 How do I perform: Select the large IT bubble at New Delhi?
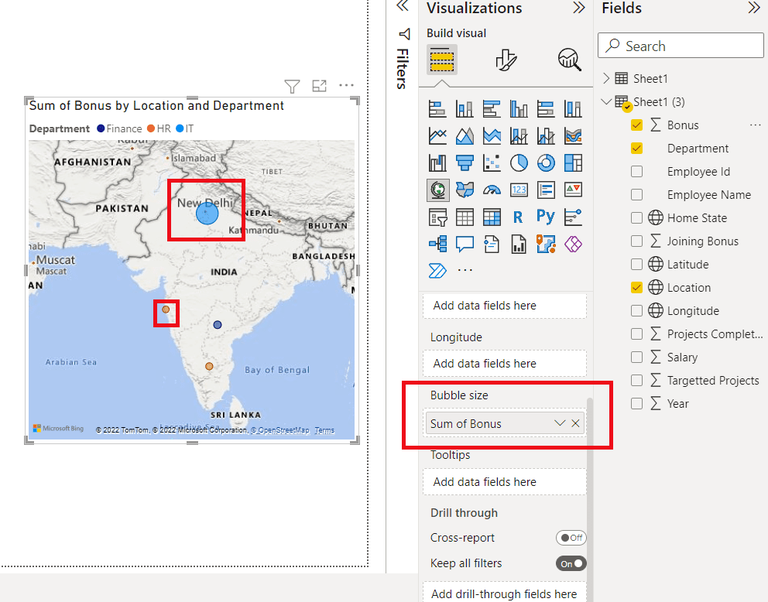[207, 214]
